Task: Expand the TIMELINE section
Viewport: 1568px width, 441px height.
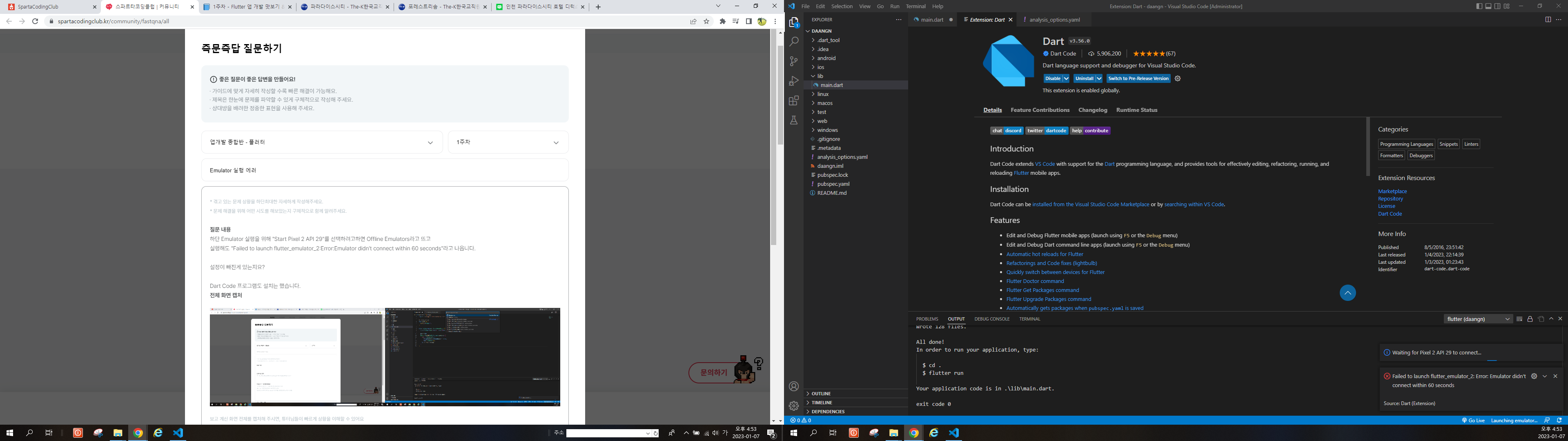Action: pos(856,403)
